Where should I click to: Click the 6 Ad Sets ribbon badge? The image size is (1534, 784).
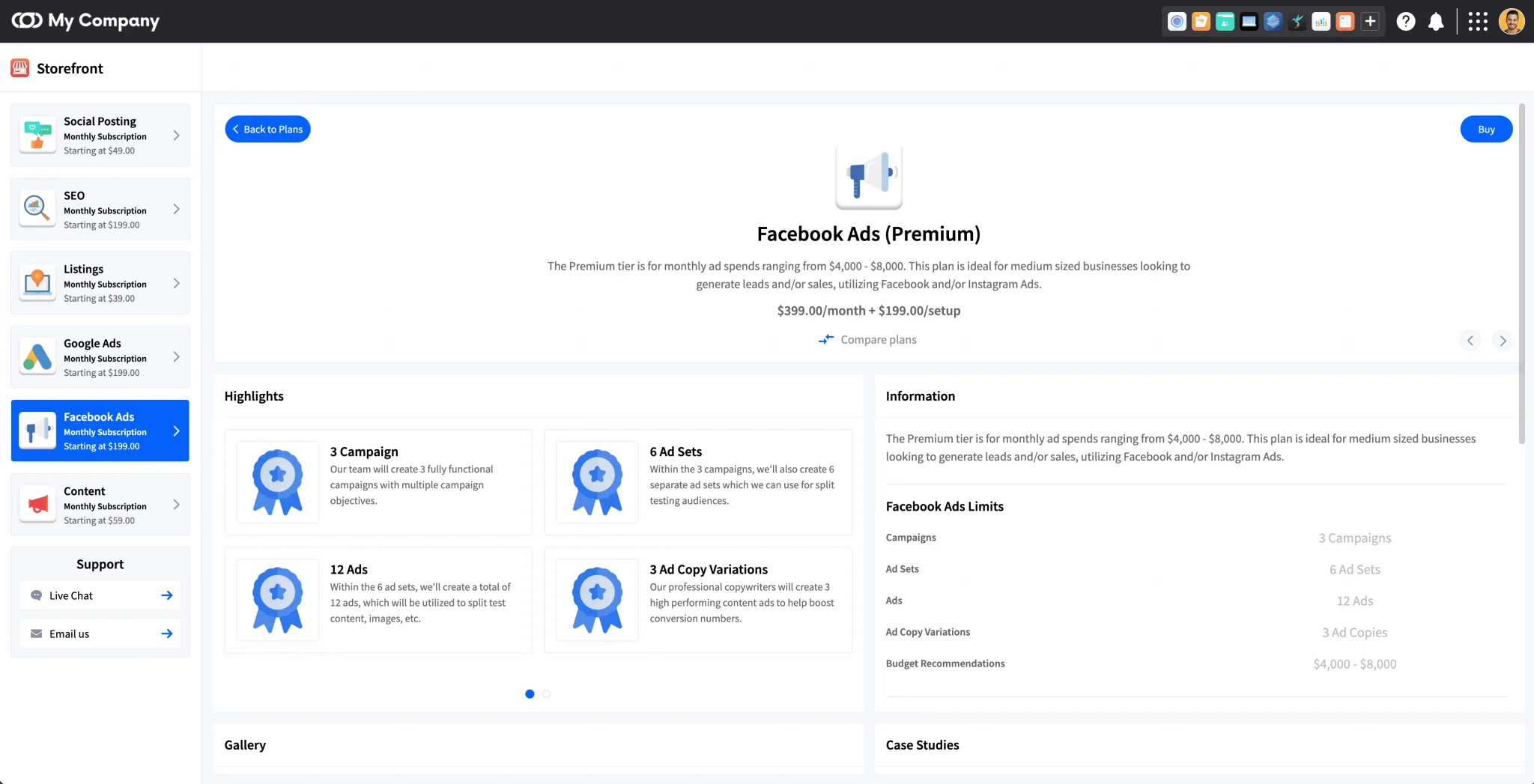598,482
